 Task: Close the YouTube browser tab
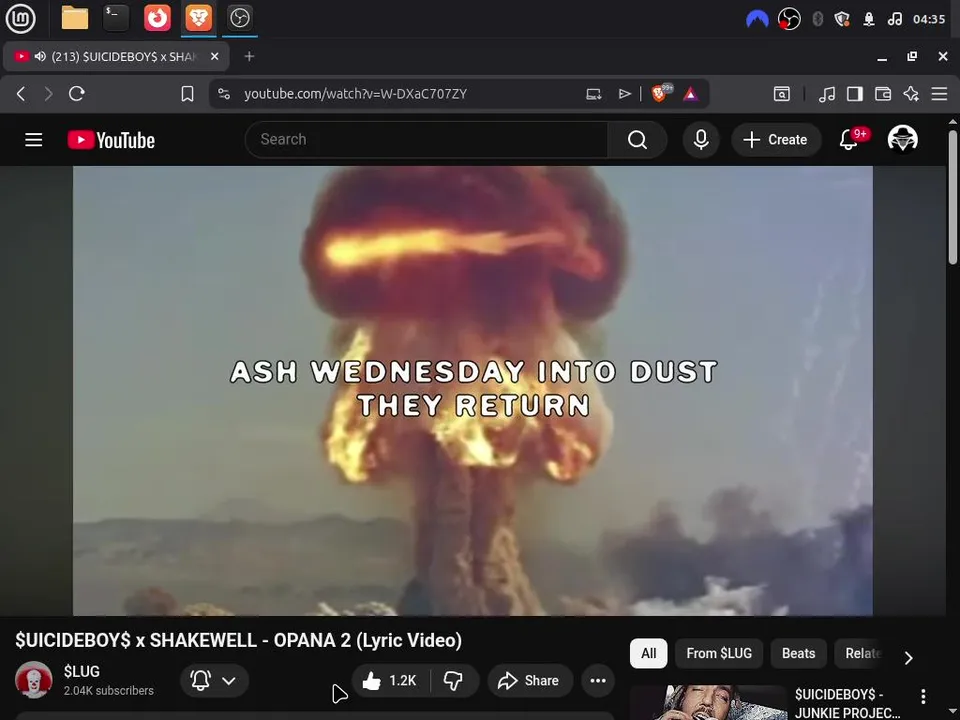pos(214,56)
